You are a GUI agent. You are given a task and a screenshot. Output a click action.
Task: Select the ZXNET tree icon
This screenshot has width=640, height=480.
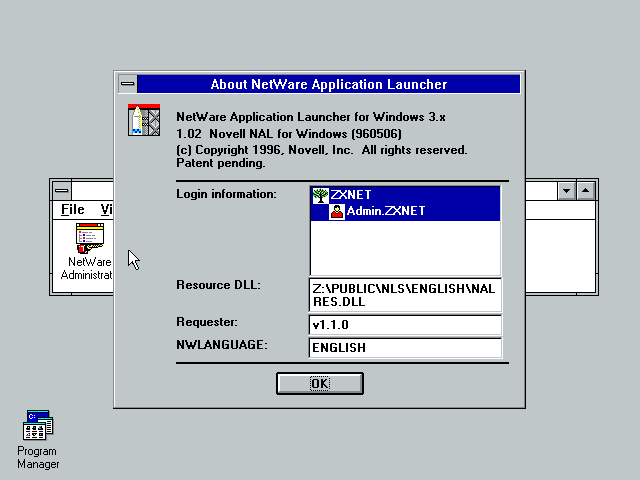click(x=320, y=195)
